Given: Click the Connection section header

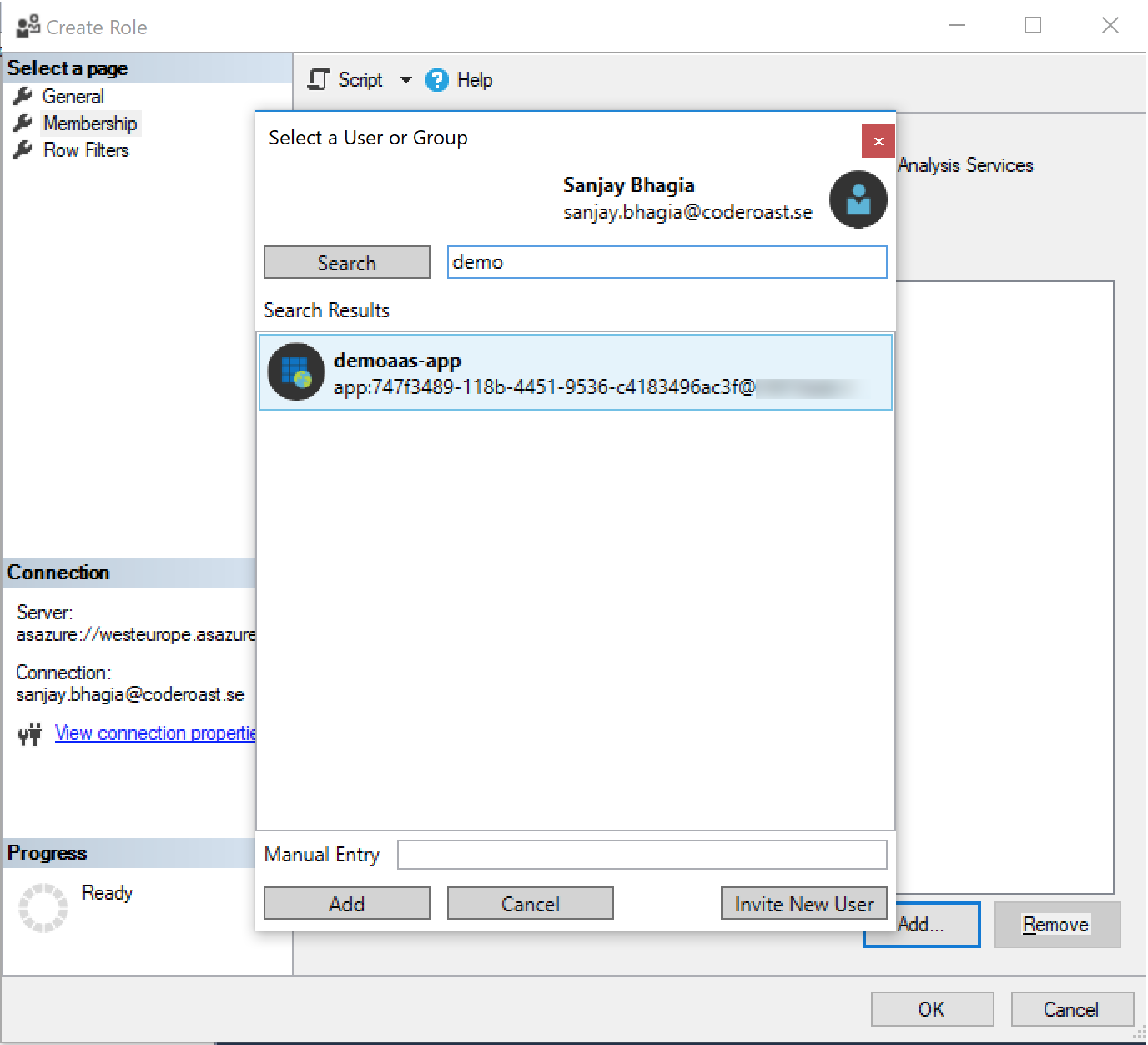Looking at the screenshot, I should 129,573.
